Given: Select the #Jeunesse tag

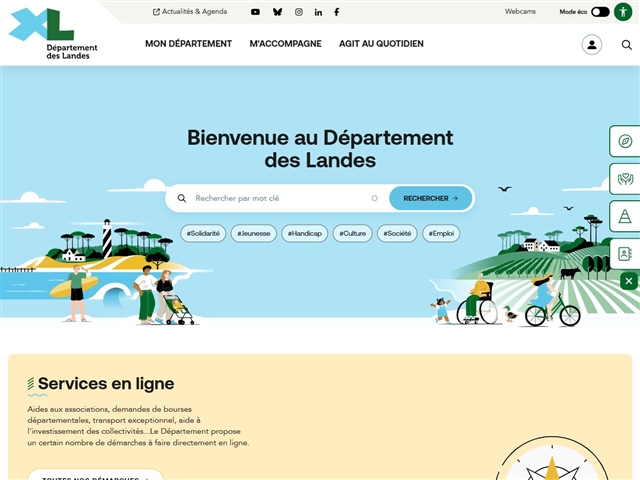Looking at the screenshot, I should tap(253, 233).
